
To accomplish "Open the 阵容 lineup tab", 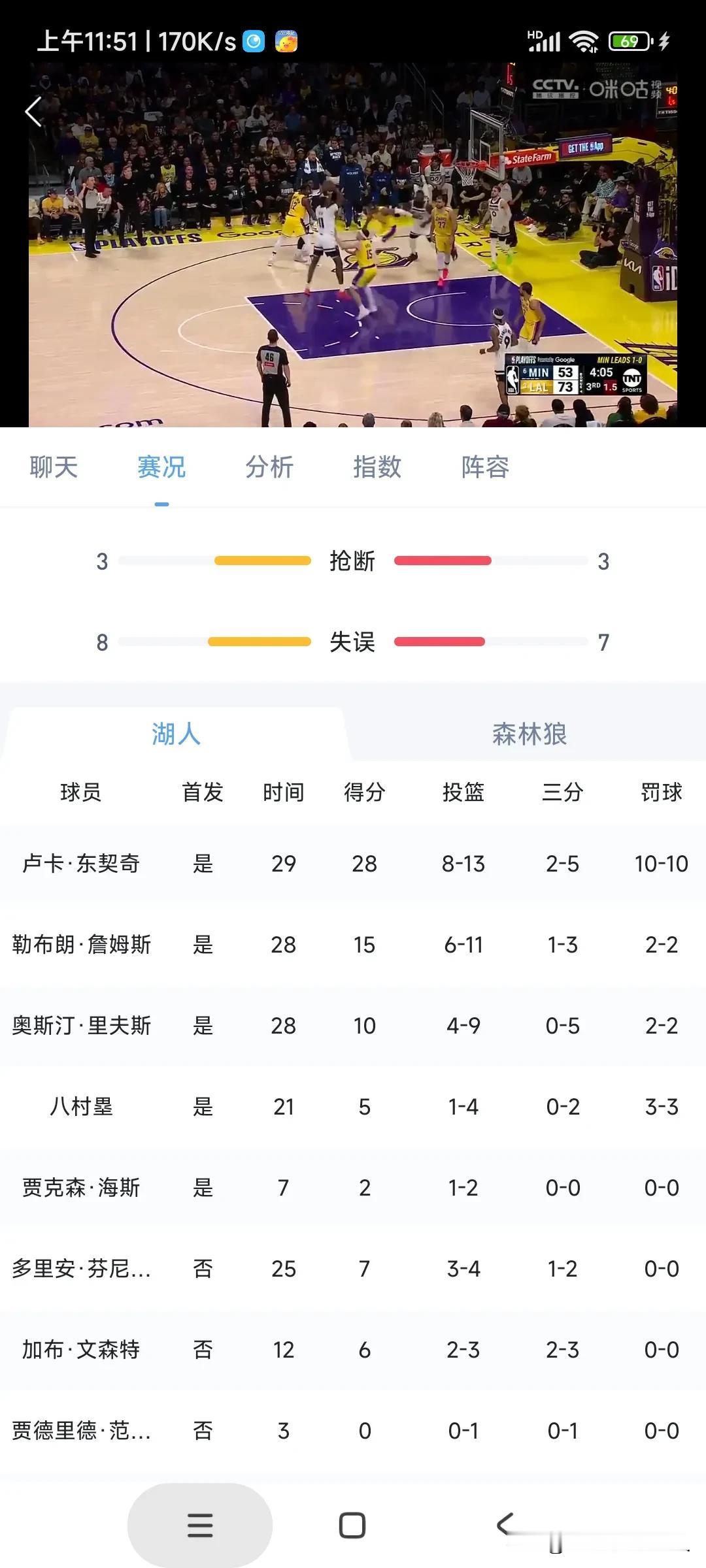I will [x=485, y=467].
